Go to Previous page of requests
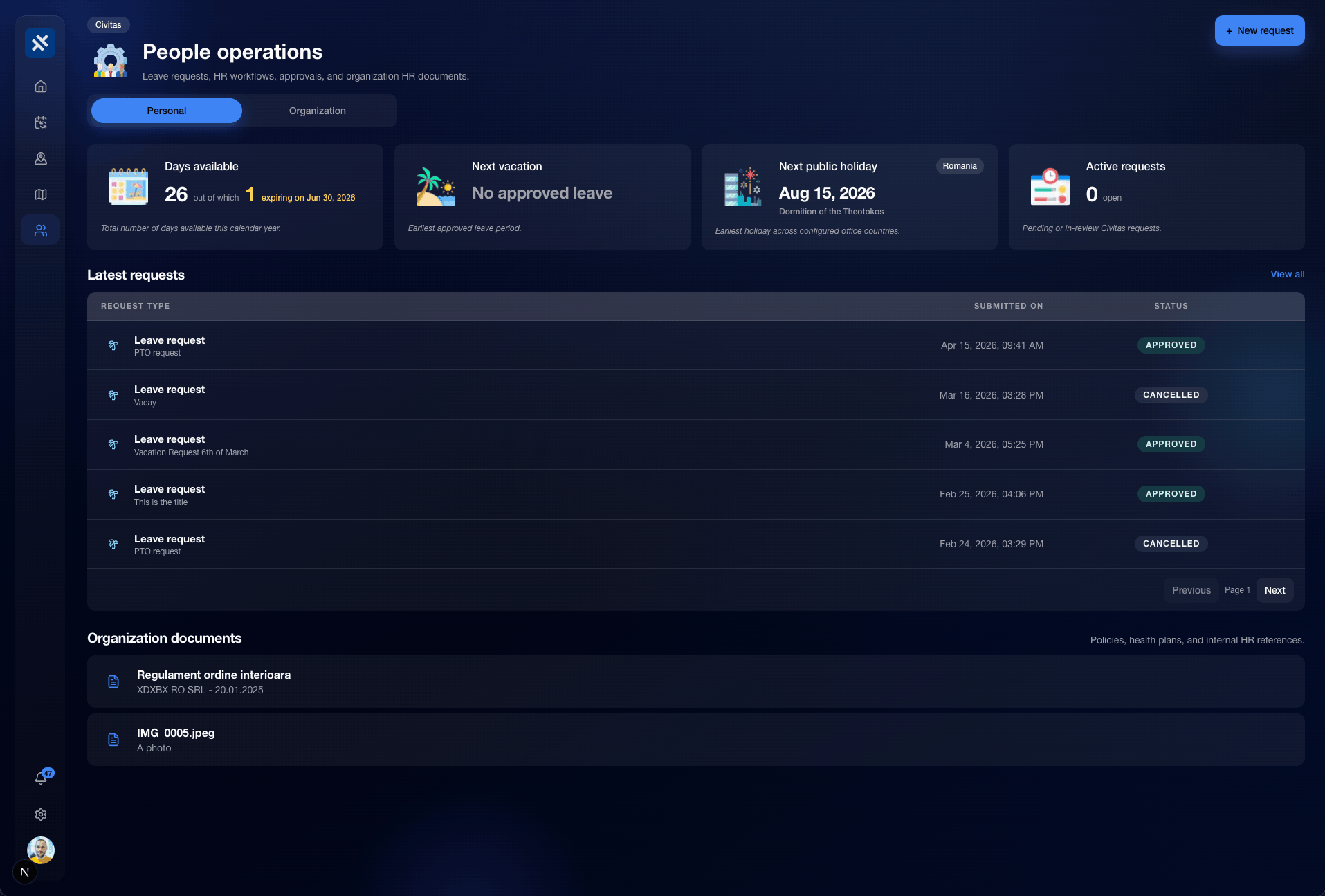Viewport: 1325px width, 896px height. click(x=1191, y=590)
